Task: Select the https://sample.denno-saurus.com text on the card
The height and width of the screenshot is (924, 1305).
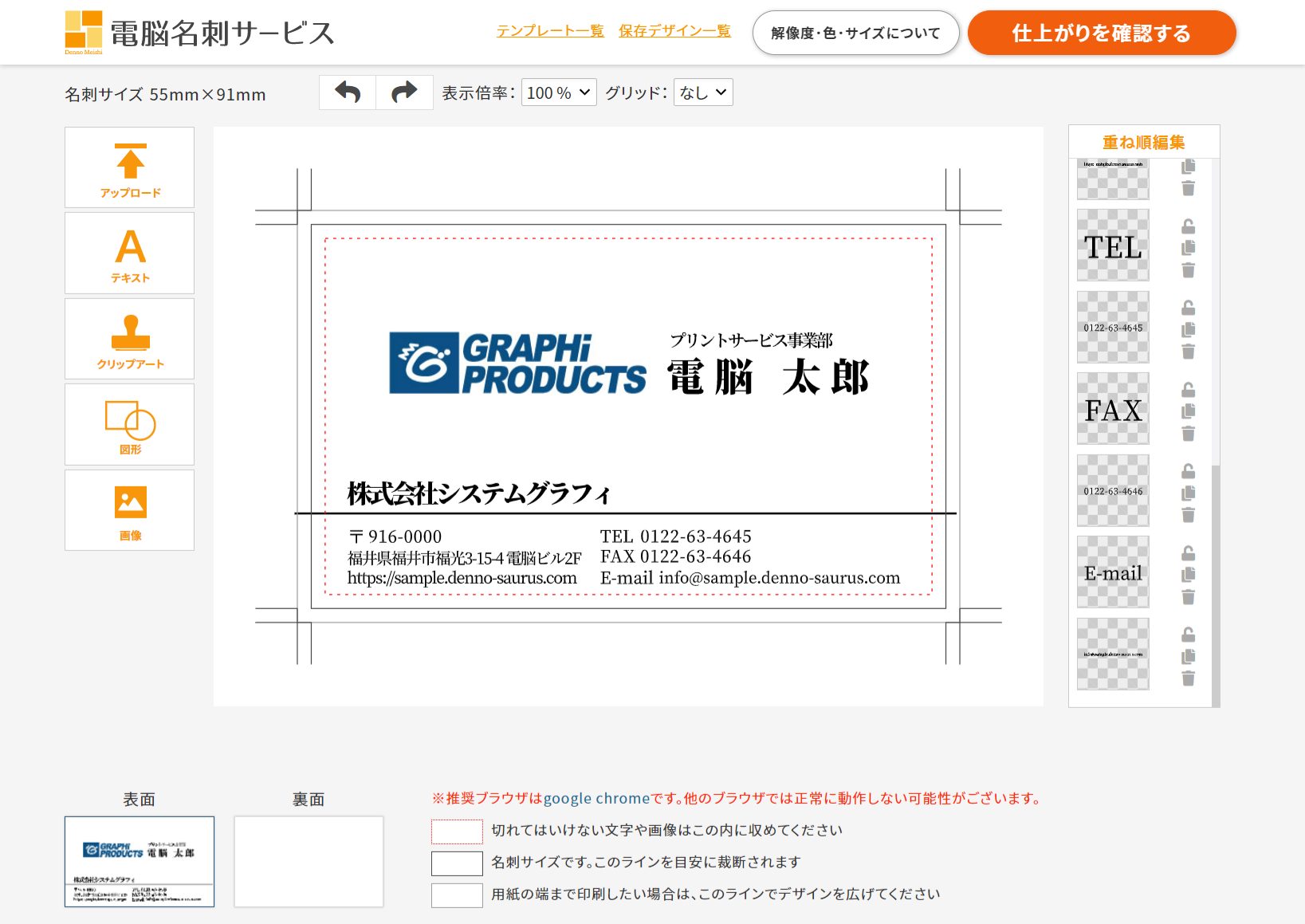Action: [x=462, y=578]
